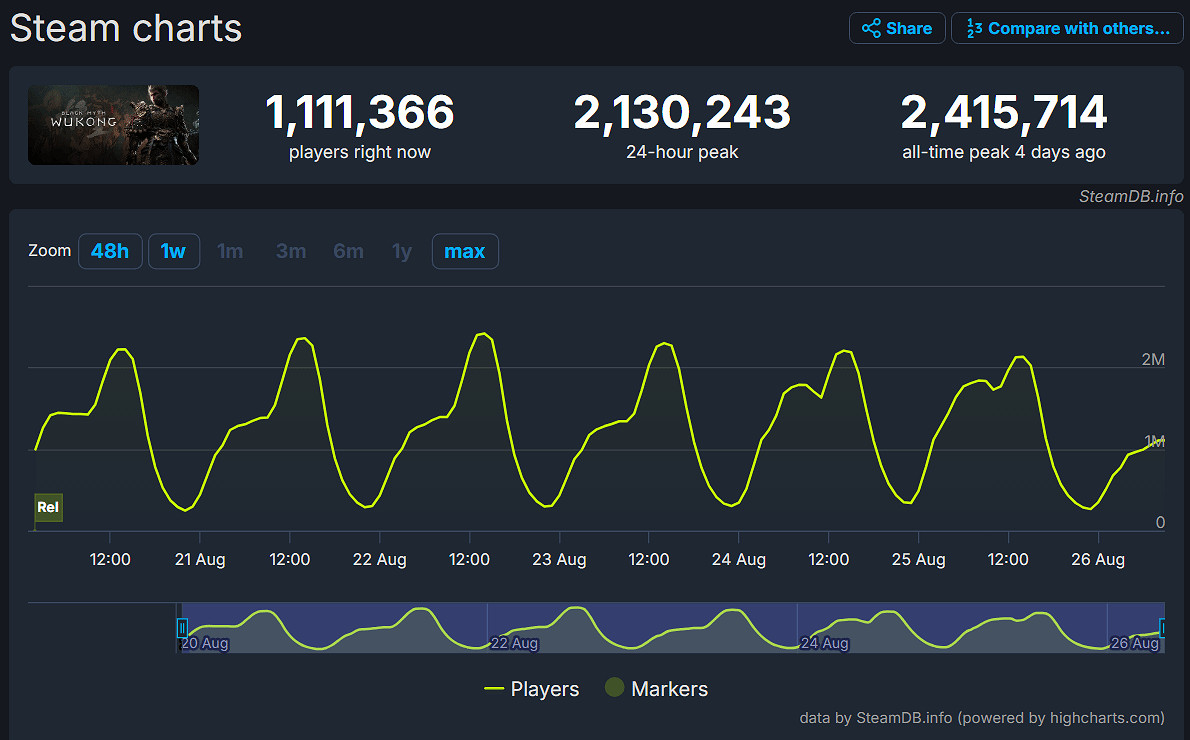This screenshot has height=740, width=1190.
Task: Click the Rel release marker flag
Action: (x=48, y=507)
